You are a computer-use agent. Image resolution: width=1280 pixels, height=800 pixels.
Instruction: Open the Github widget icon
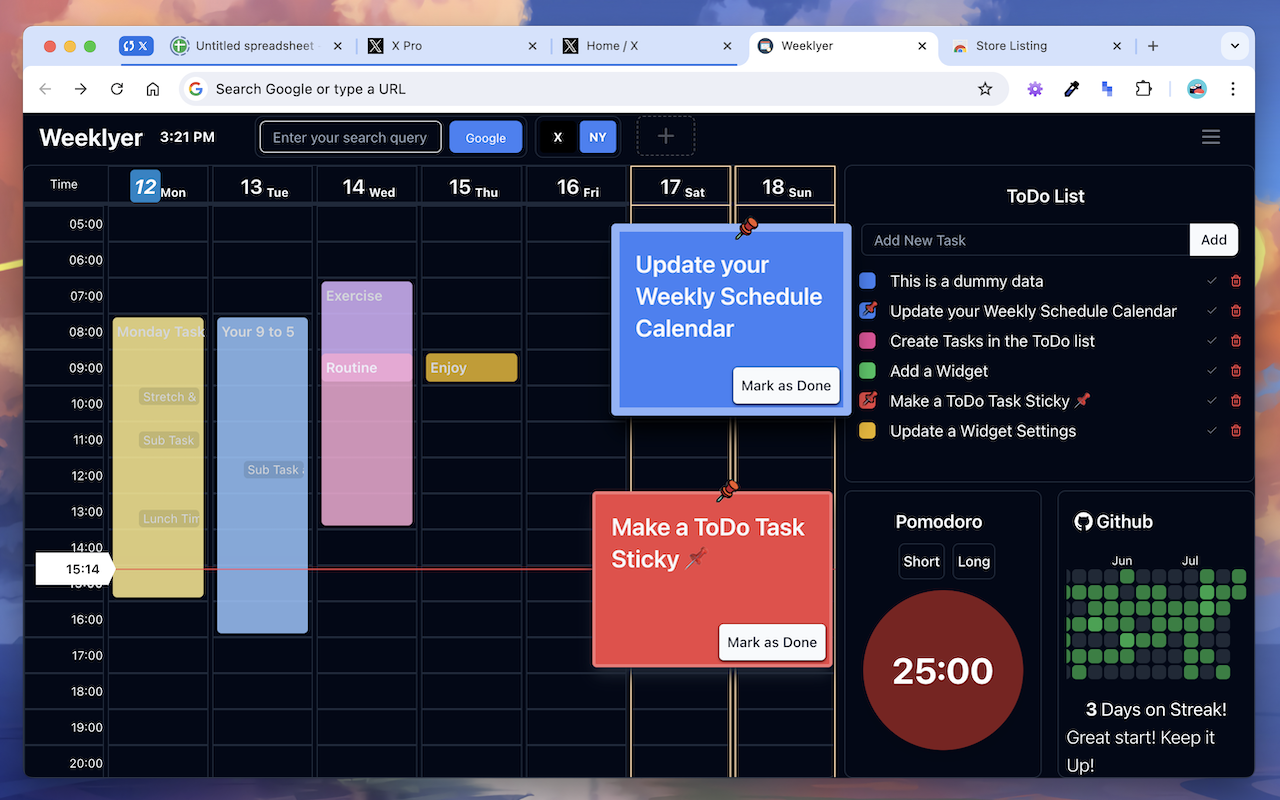tap(1084, 521)
